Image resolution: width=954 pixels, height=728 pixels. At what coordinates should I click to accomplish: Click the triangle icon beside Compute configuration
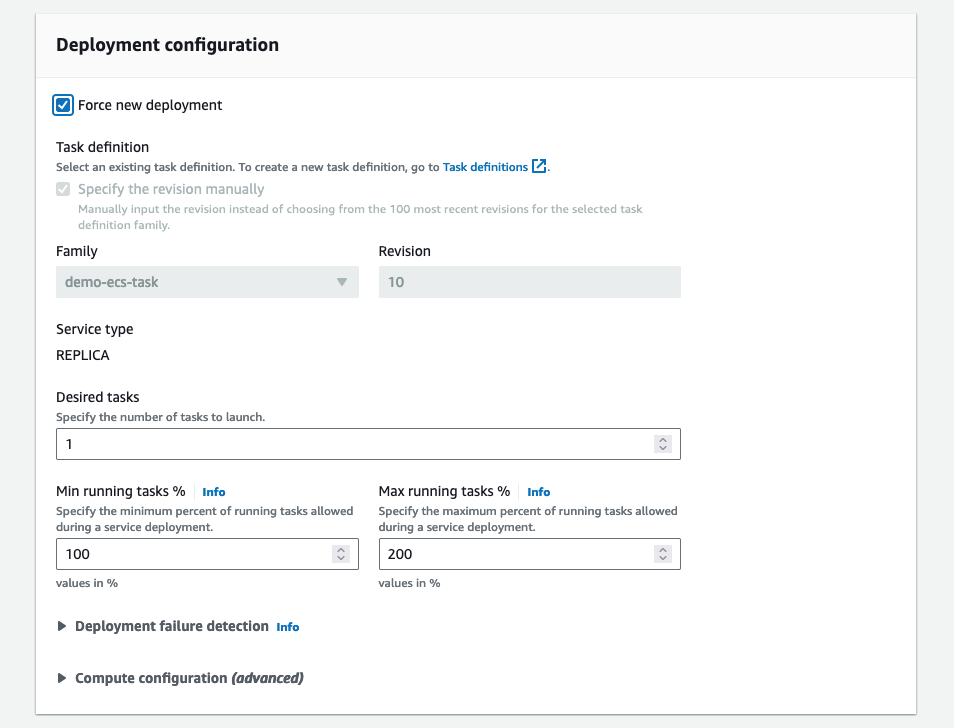coord(62,678)
